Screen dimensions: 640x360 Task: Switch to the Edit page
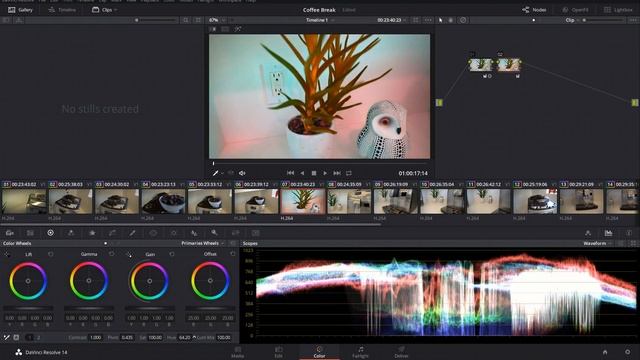click(278, 352)
